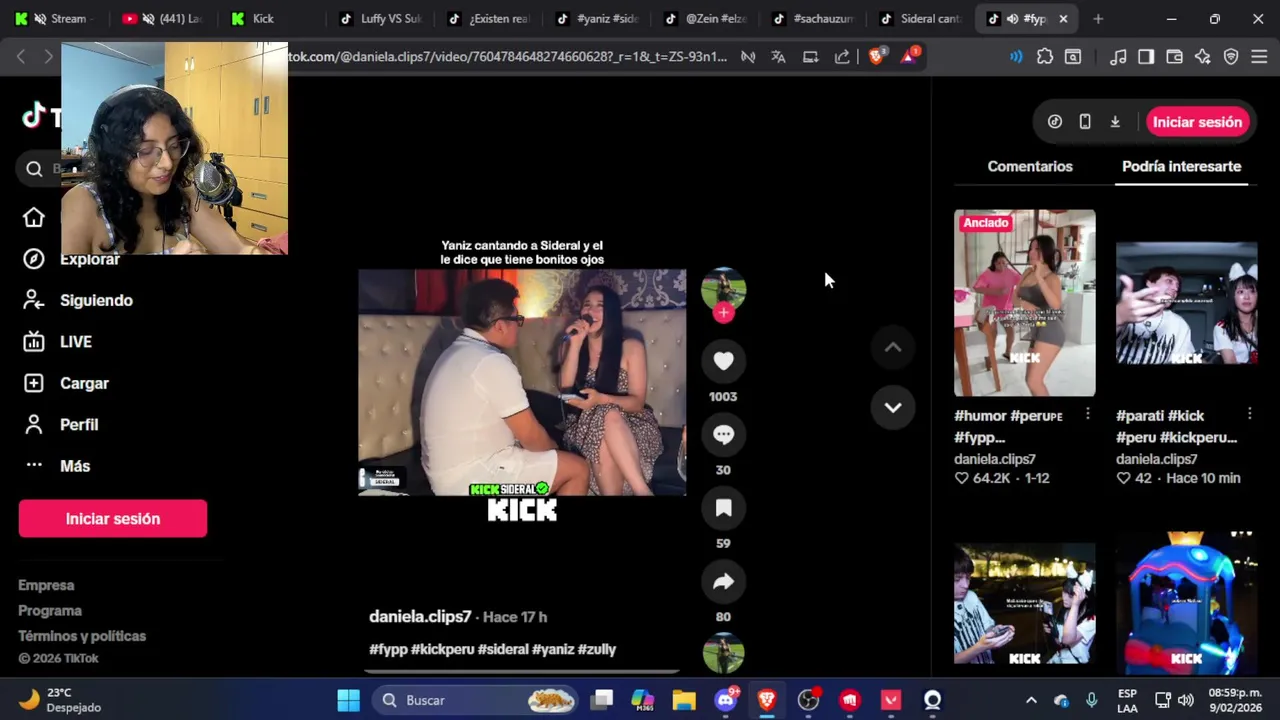Open TikTok home icon in sidebar
This screenshot has width=1280, height=720.
tap(34, 217)
